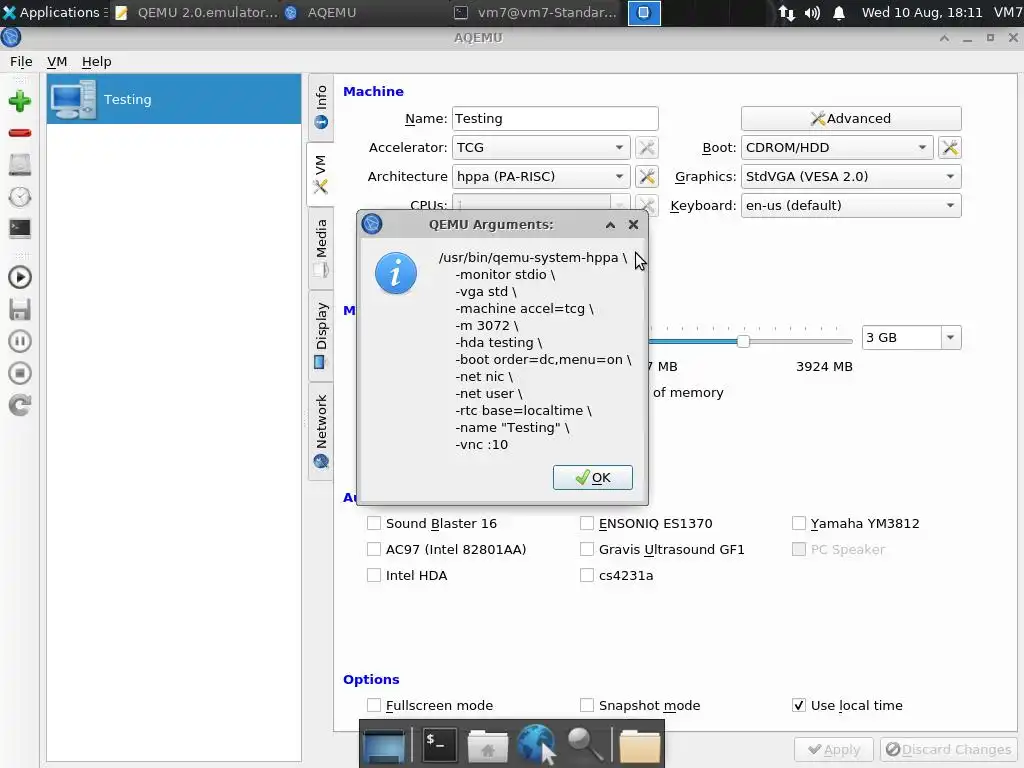Screen dimensions: 1024x768
Task: Enable ENSONIQ ES1370 checkbox
Action: 586,523
